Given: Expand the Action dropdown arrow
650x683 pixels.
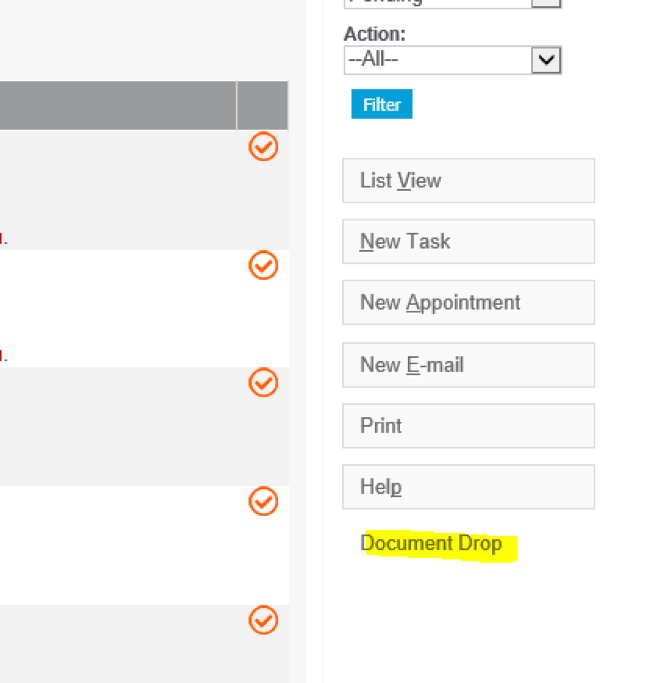Looking at the screenshot, I should coord(546,60).
